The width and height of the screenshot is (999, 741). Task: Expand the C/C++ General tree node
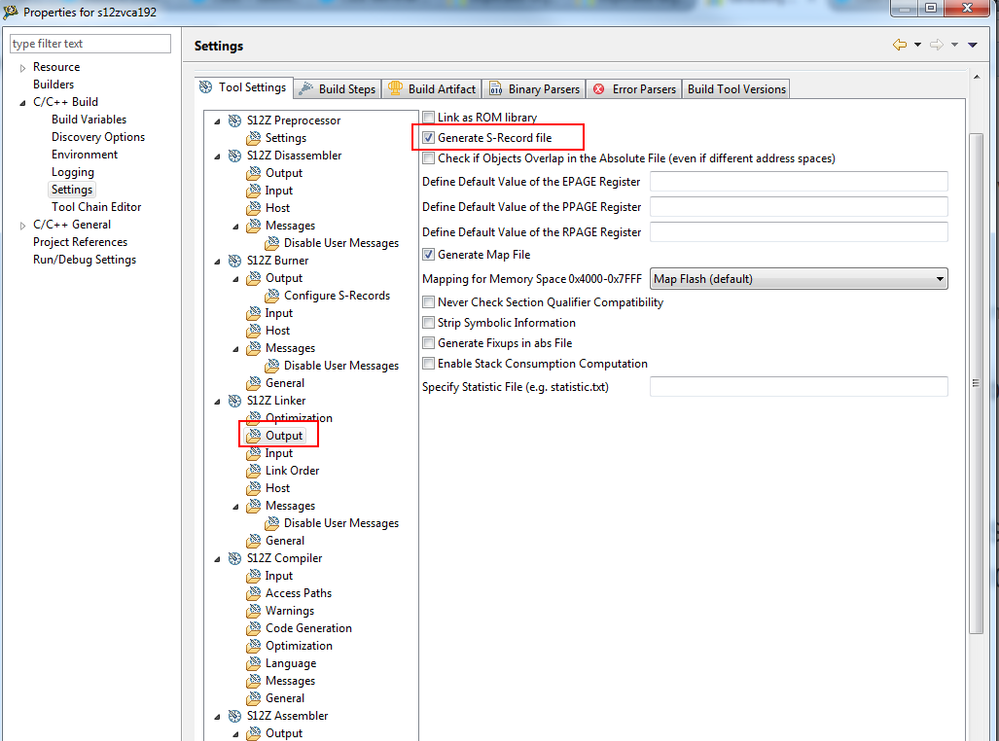tap(22, 226)
